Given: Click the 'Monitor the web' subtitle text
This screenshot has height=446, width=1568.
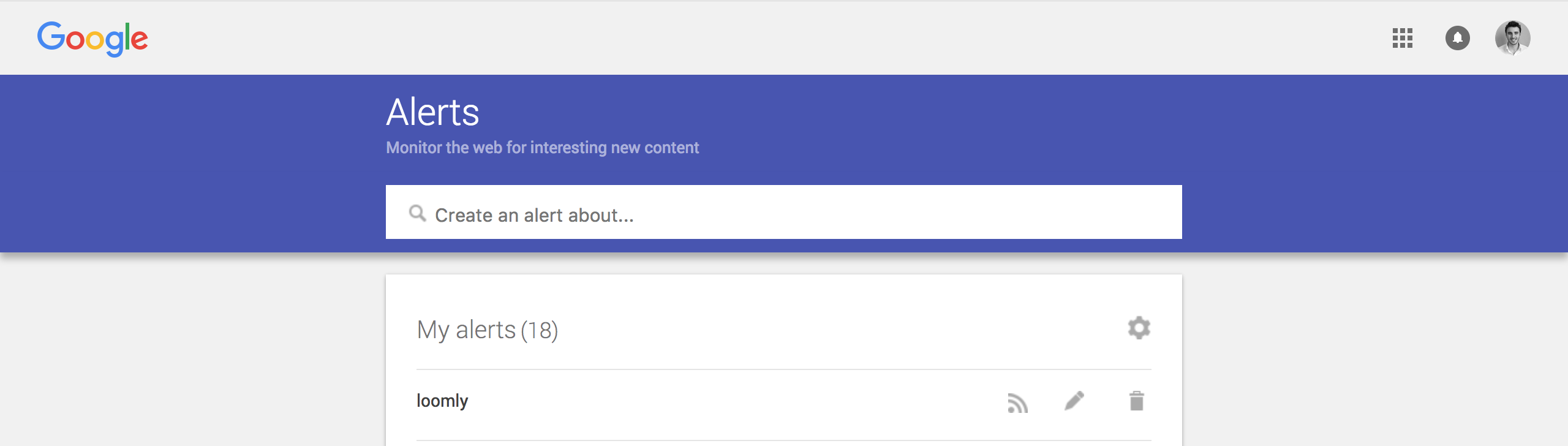Looking at the screenshot, I should tap(542, 148).
